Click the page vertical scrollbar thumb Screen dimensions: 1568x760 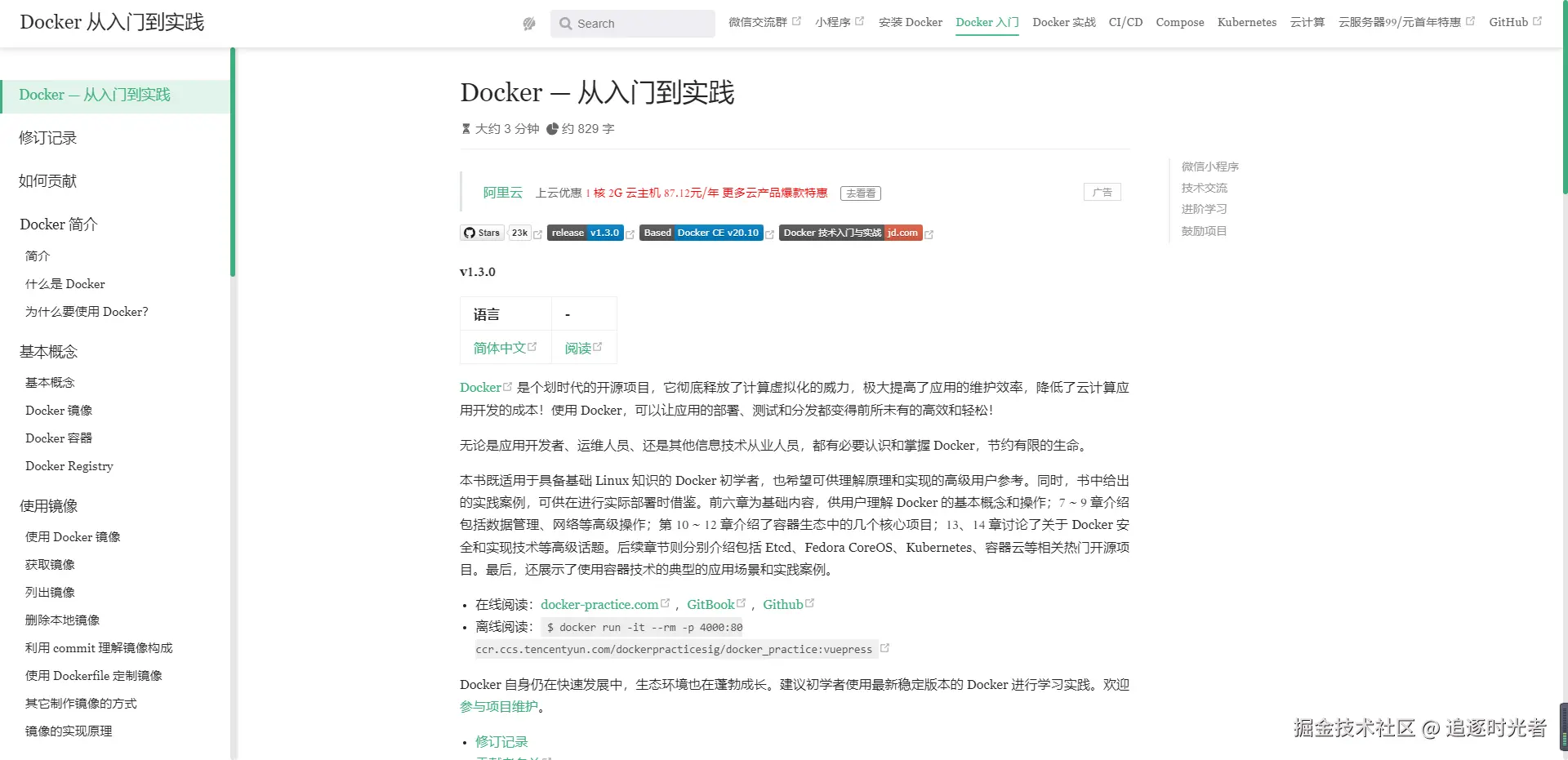coord(1565,96)
